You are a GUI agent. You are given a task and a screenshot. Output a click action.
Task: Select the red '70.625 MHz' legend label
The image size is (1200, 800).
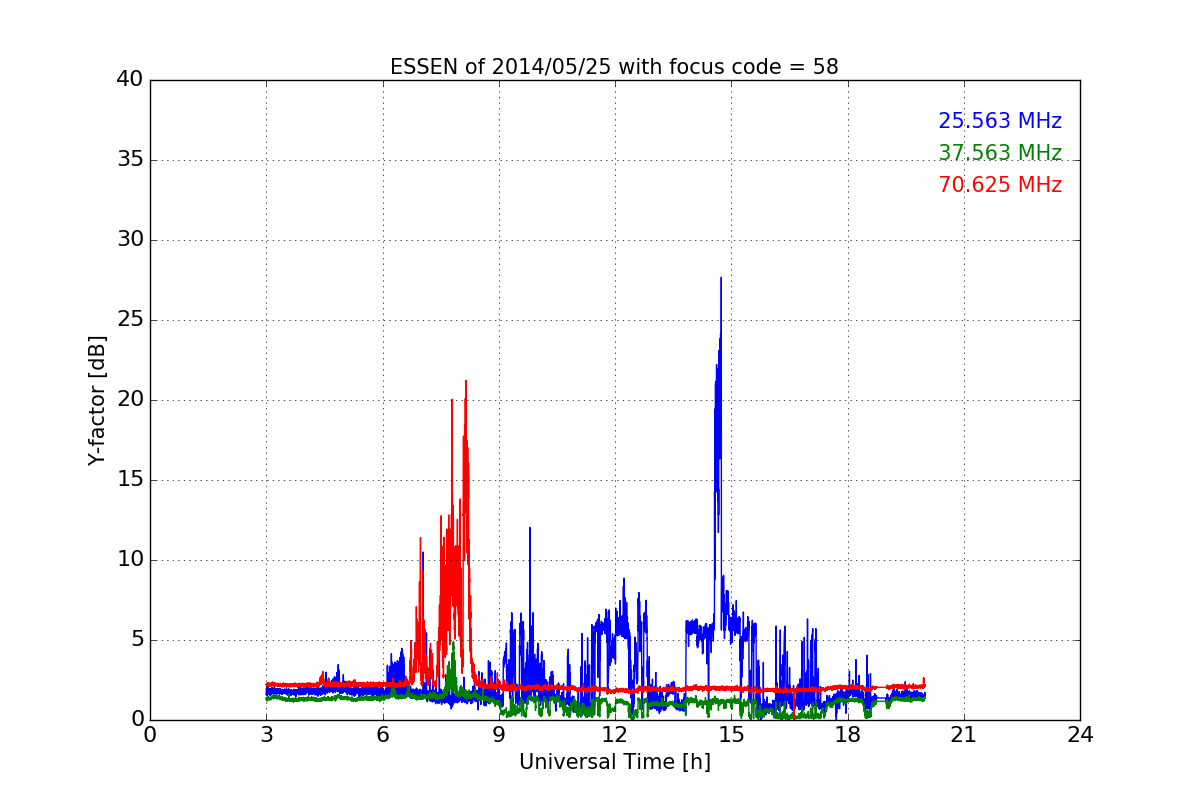tap(1000, 185)
